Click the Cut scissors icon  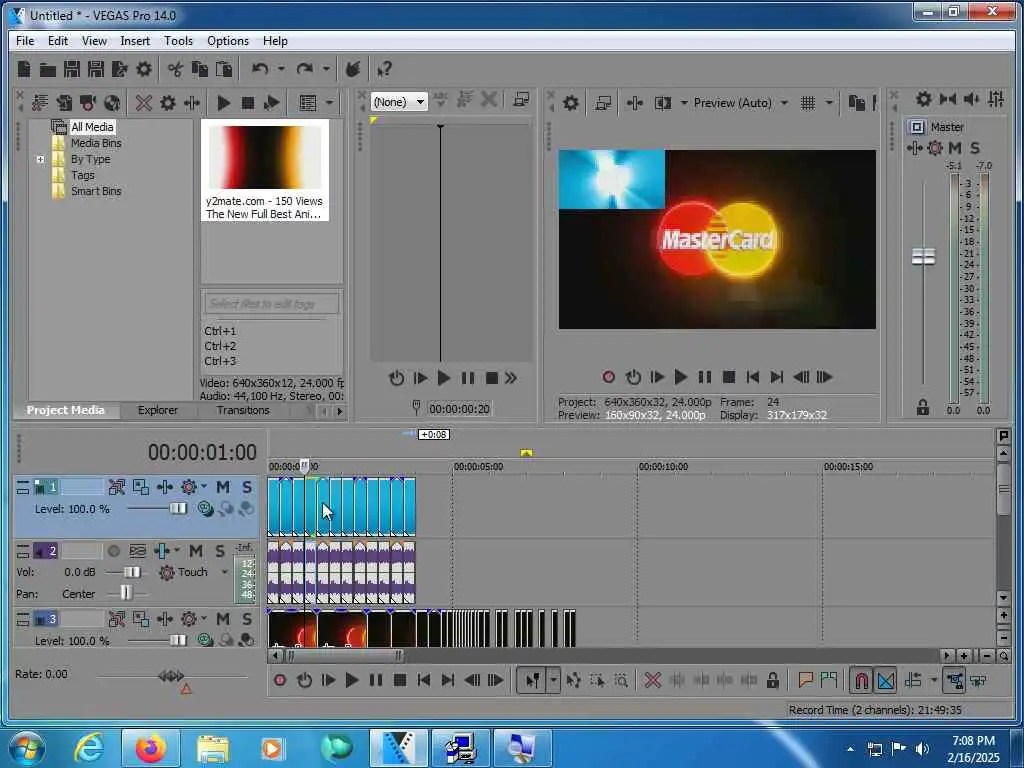tap(175, 69)
